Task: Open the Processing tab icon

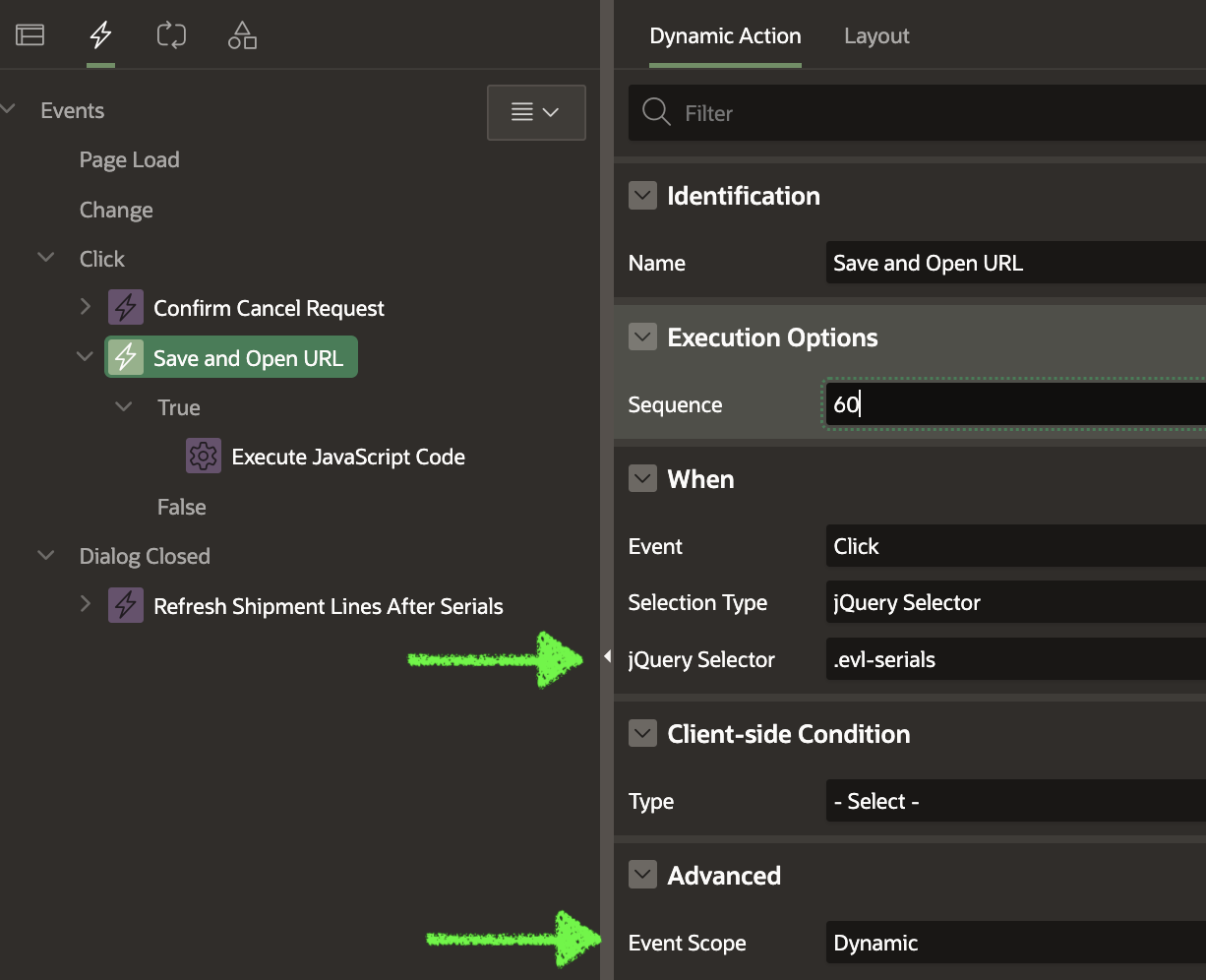Action: (171, 35)
